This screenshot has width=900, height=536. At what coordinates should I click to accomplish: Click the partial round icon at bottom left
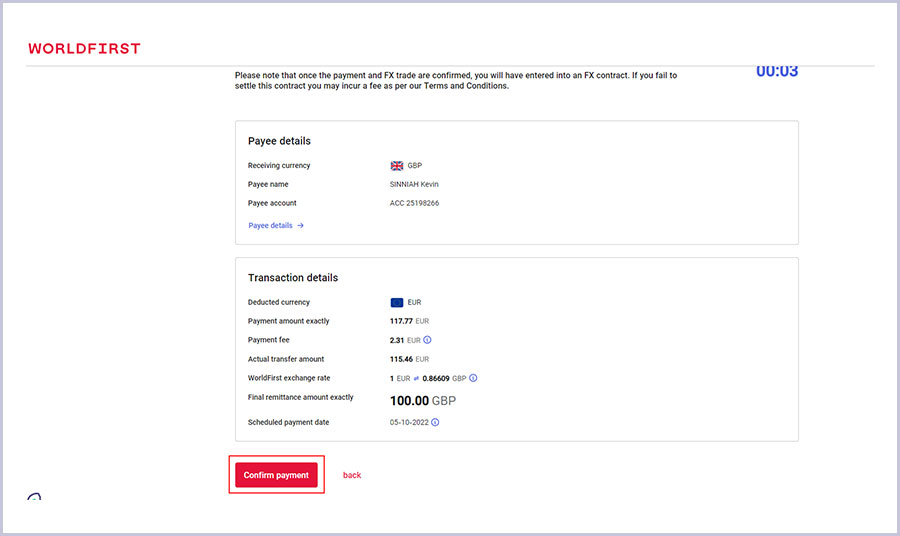pyautogui.click(x=34, y=497)
